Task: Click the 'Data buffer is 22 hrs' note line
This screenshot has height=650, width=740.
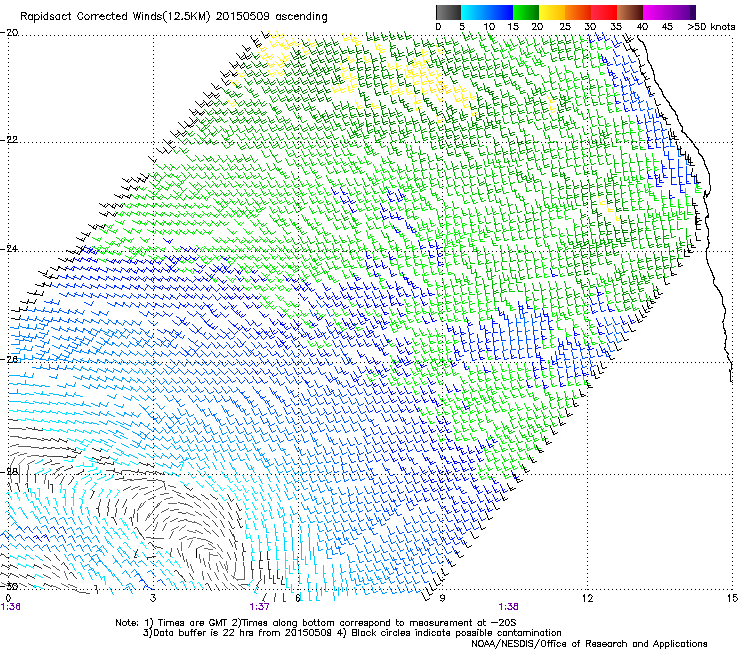Action: (352, 633)
